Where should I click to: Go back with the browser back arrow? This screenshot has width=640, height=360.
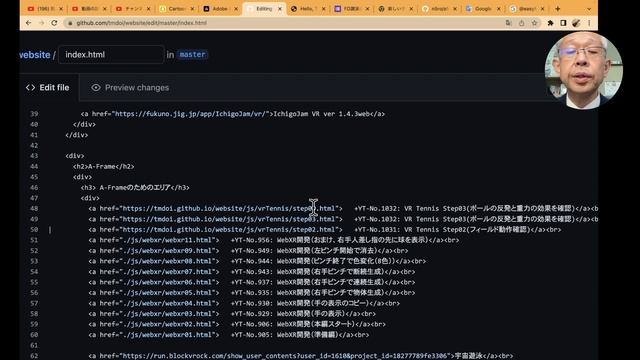(28, 23)
